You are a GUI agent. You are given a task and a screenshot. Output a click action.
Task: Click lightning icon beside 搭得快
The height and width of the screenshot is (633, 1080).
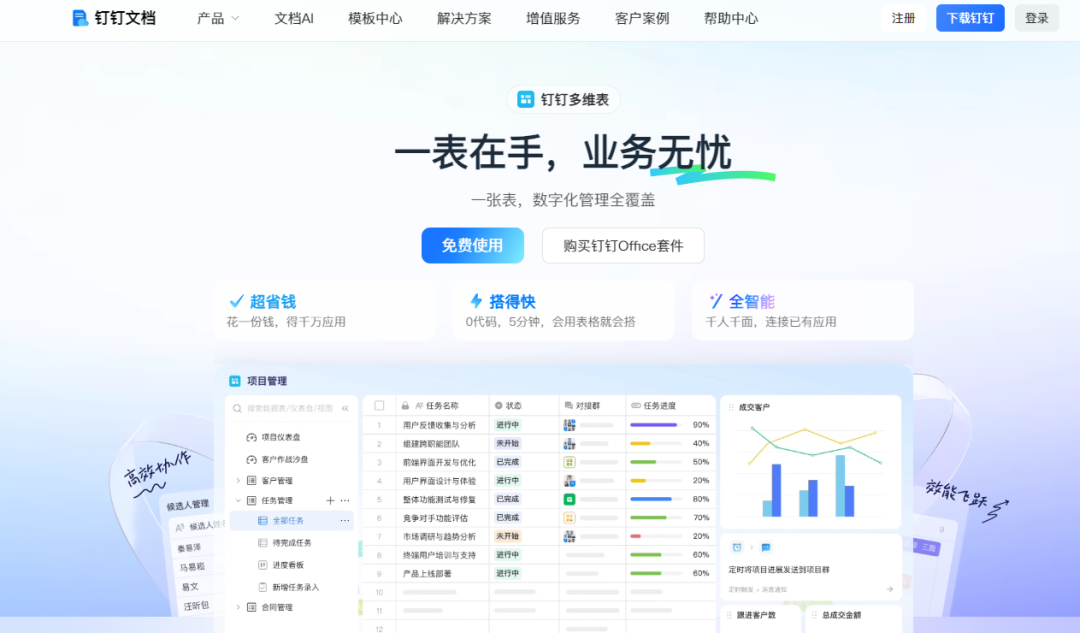click(x=476, y=301)
